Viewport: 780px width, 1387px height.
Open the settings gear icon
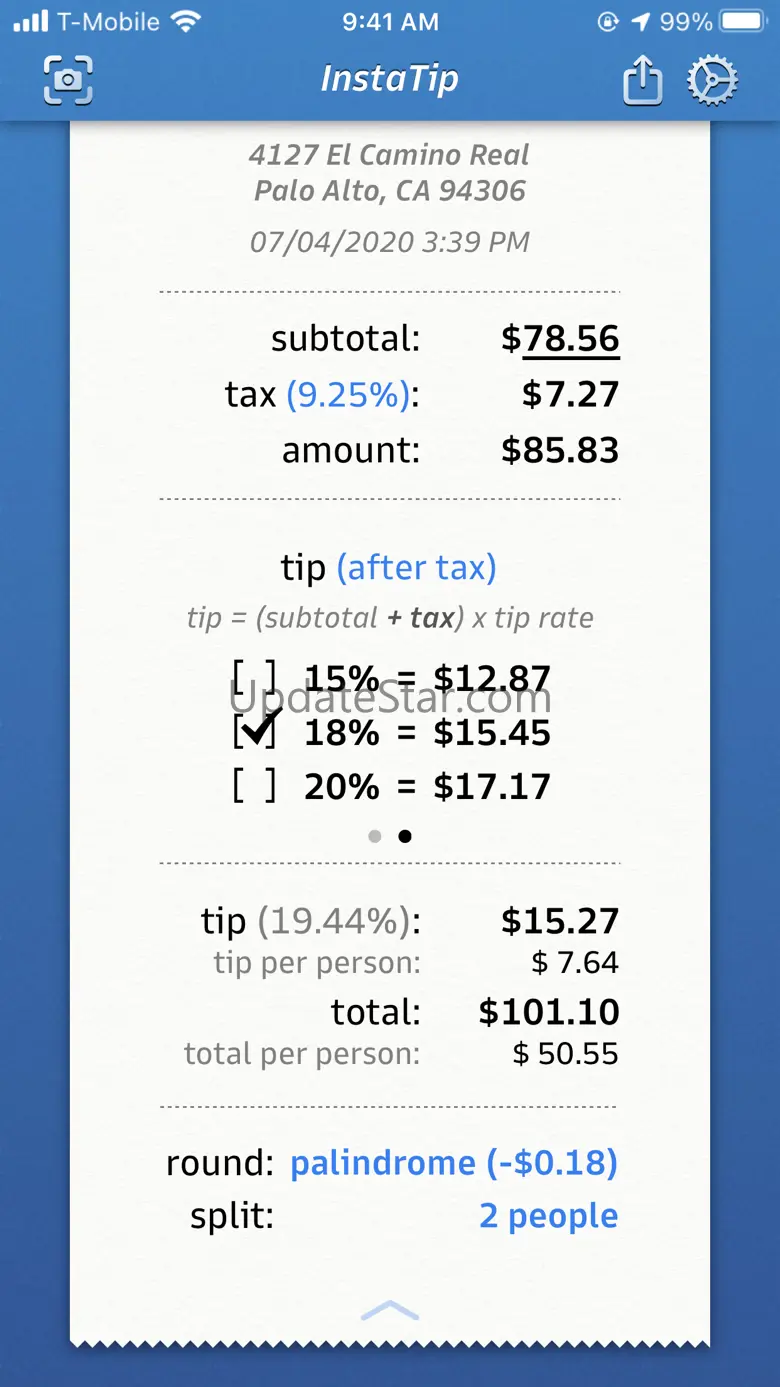[712, 81]
